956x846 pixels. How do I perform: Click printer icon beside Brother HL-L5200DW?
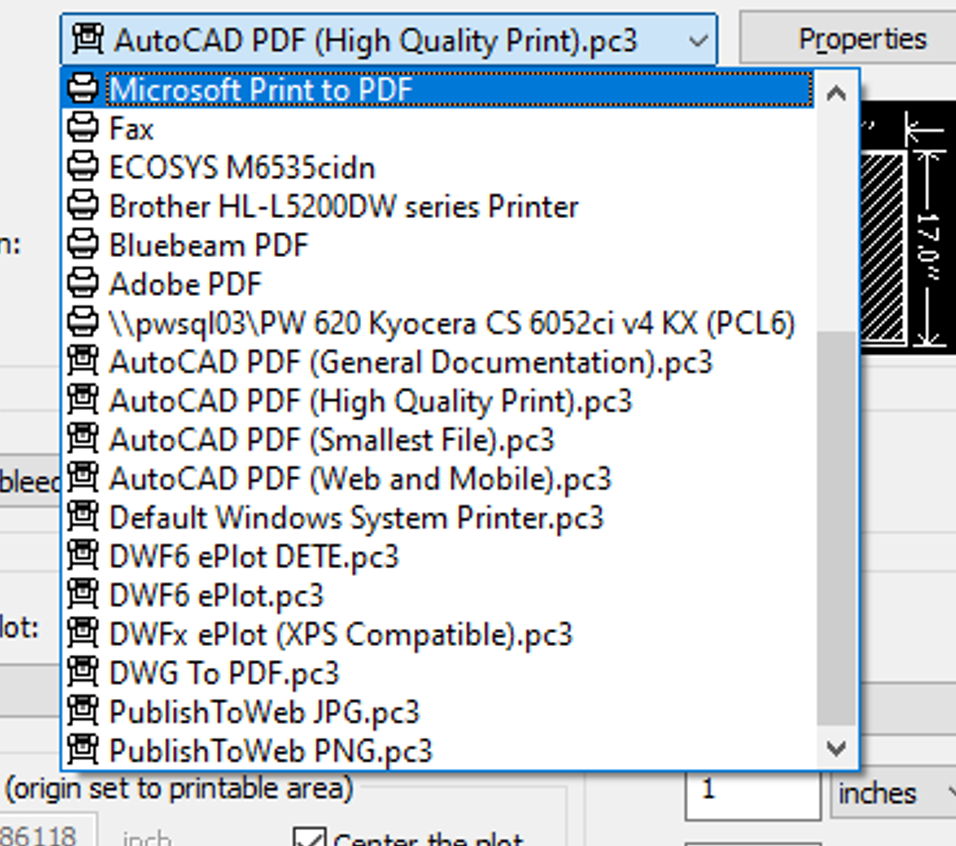pos(83,205)
